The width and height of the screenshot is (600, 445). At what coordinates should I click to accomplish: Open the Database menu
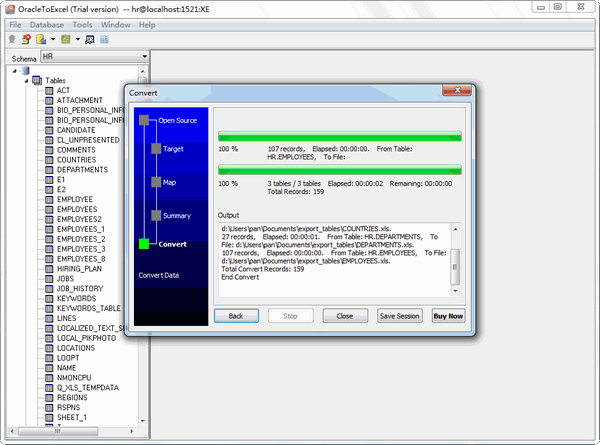44,24
